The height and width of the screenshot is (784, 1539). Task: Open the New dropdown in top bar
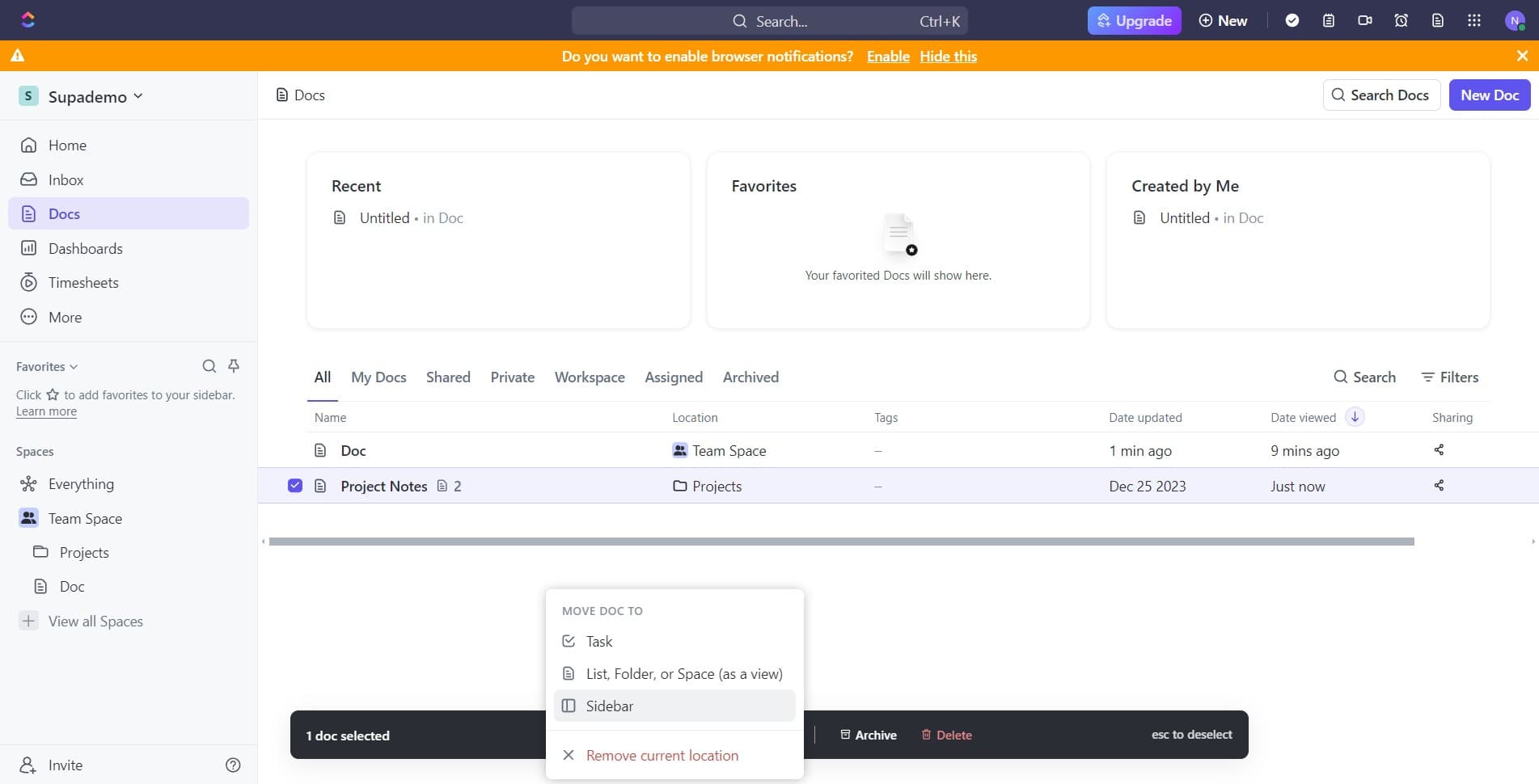click(x=1222, y=20)
